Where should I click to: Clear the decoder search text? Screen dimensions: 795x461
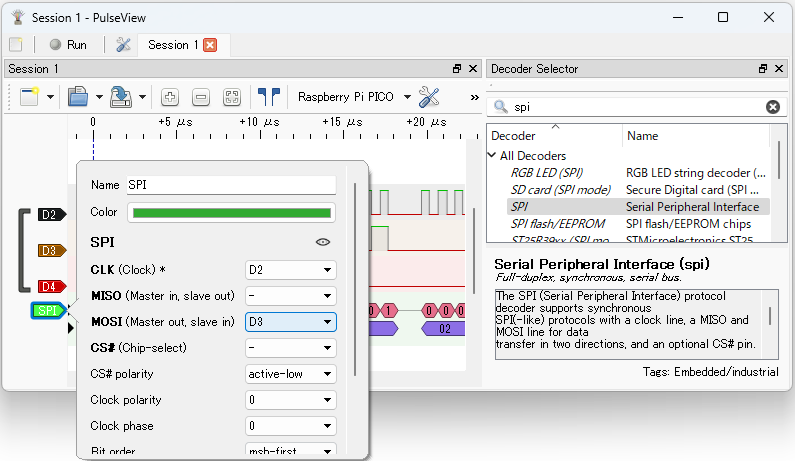point(773,107)
